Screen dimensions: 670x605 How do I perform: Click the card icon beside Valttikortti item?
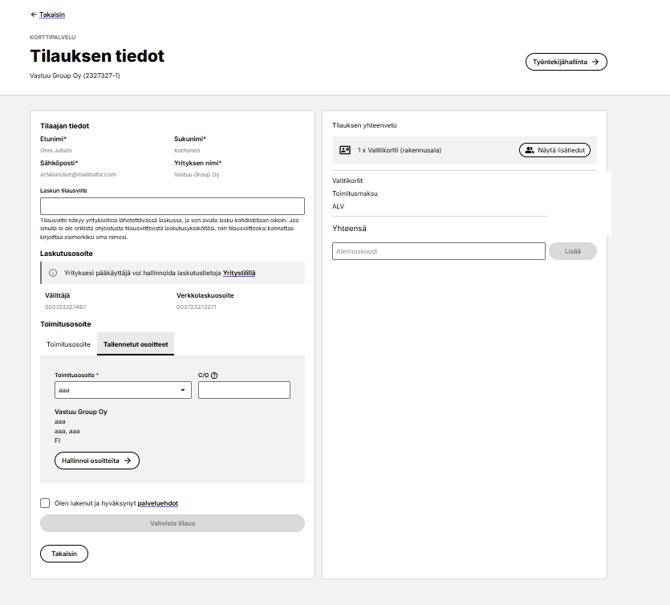pos(345,150)
